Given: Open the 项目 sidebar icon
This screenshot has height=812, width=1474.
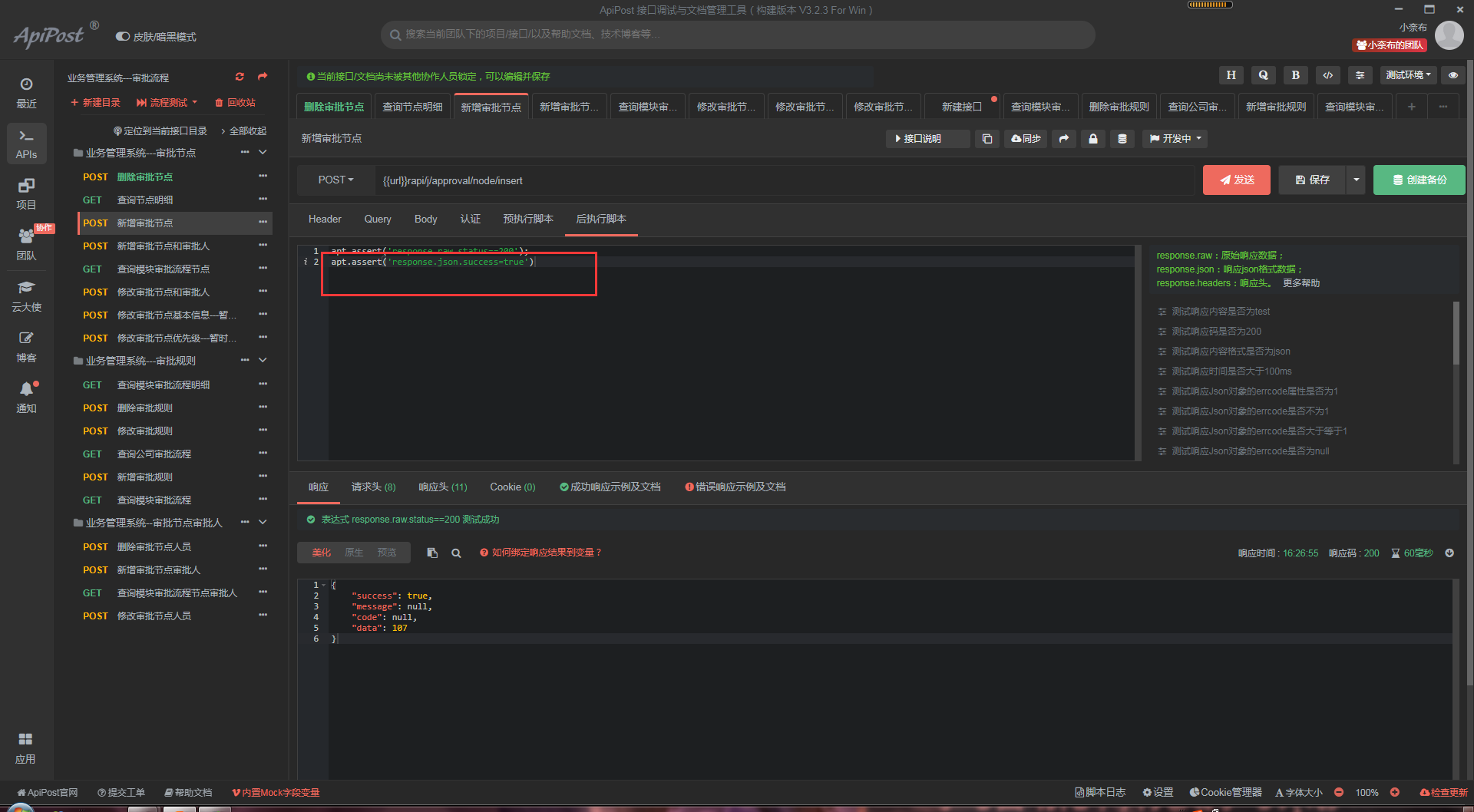Looking at the screenshot, I should coord(26,194).
